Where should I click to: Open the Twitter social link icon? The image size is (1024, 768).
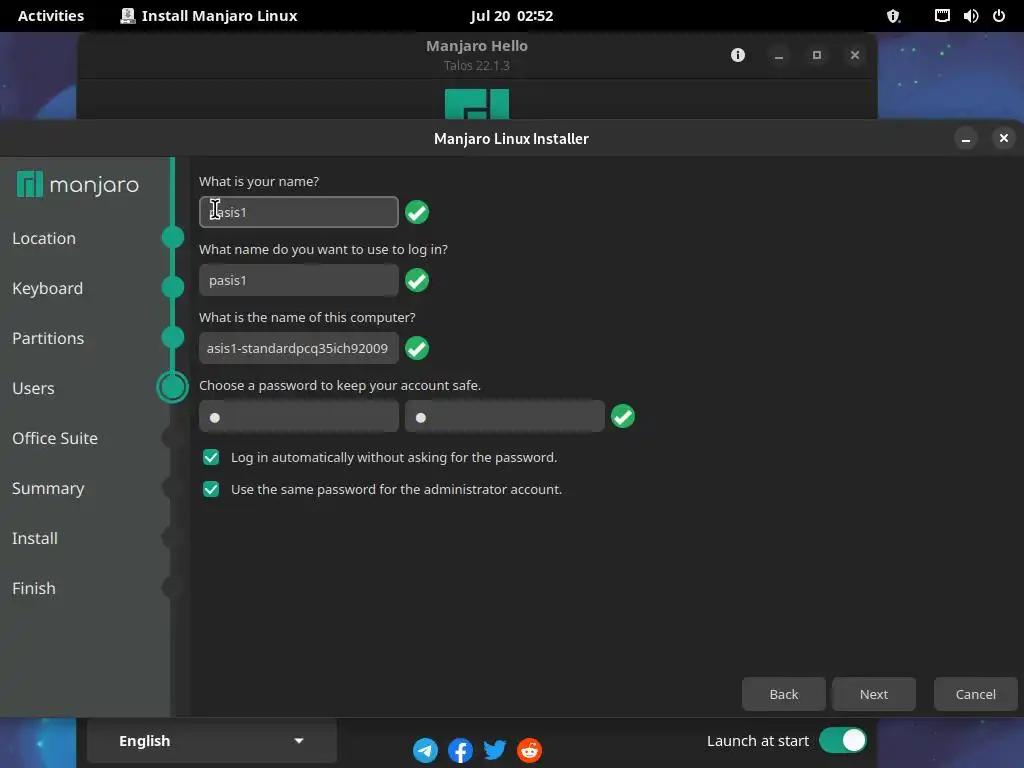(x=495, y=750)
